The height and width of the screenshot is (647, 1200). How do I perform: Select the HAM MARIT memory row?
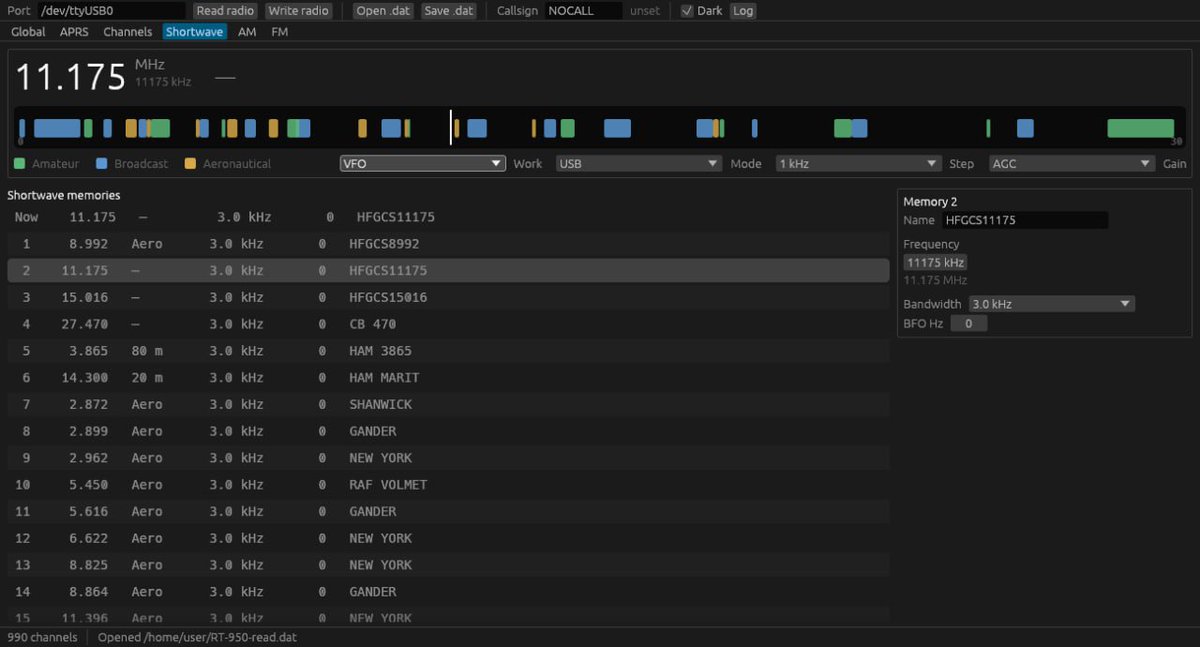click(x=448, y=378)
